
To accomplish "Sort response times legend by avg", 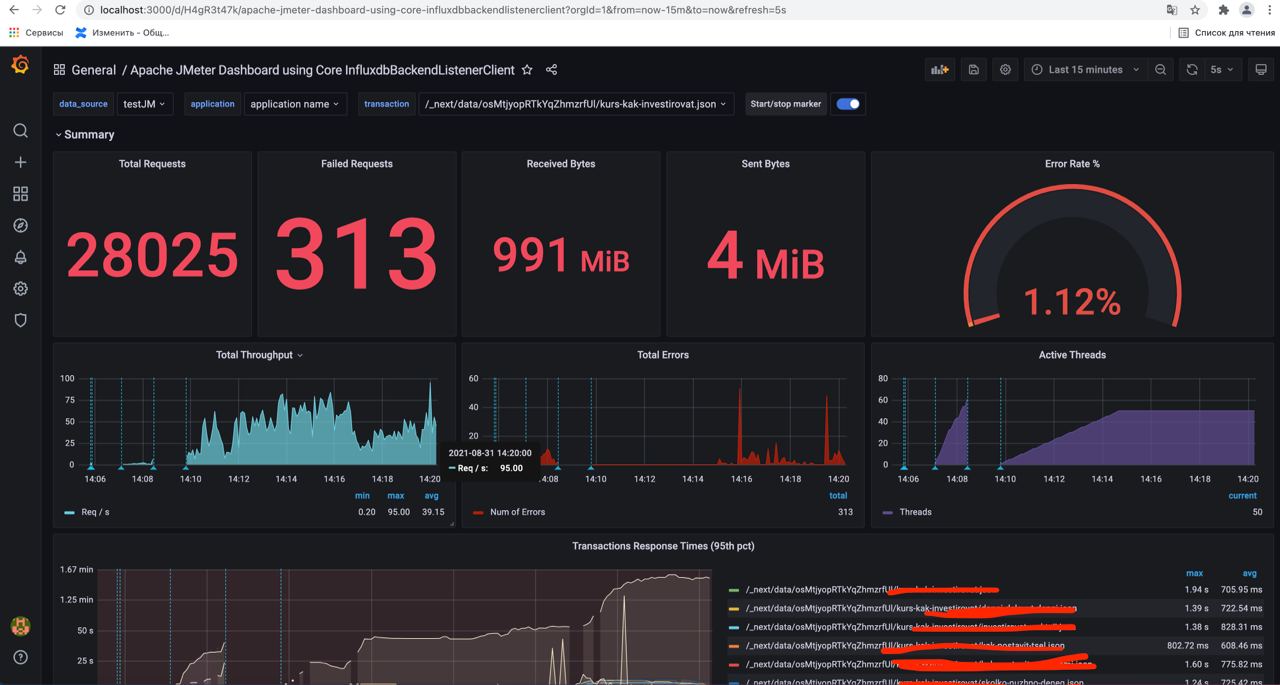I will click(x=1249, y=573).
